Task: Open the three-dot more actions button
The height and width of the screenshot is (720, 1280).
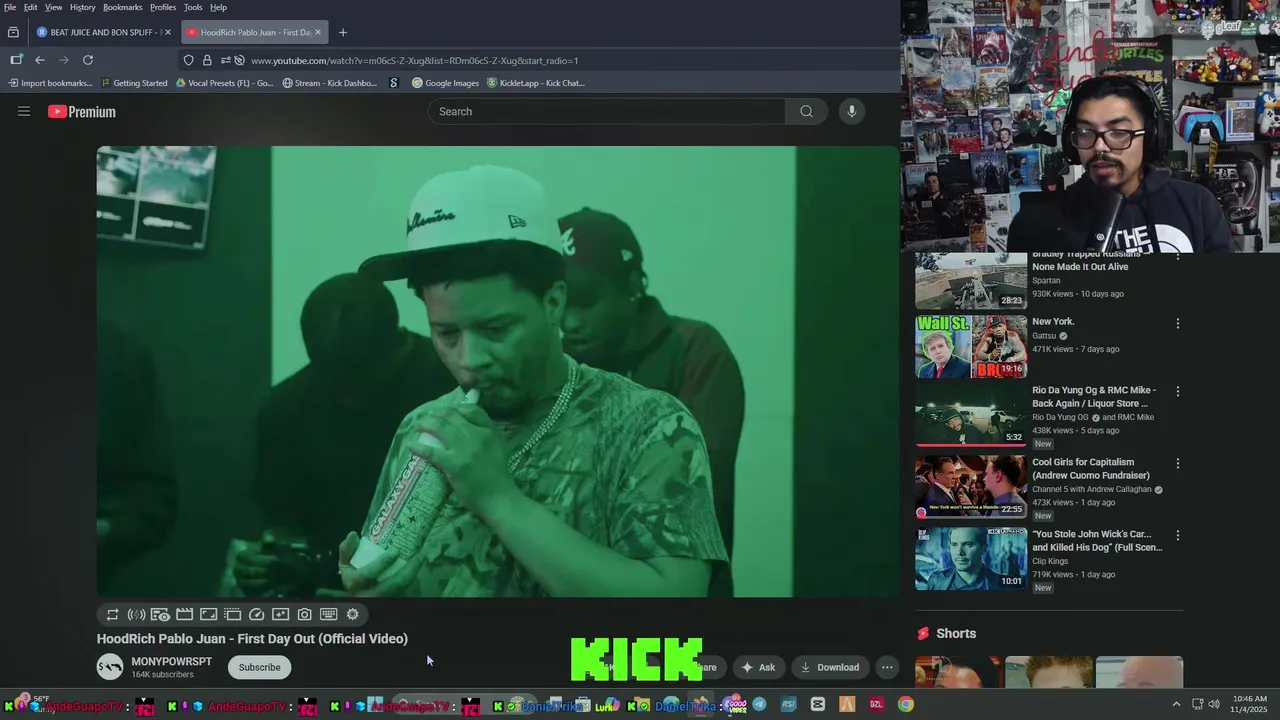Action: coord(887,667)
